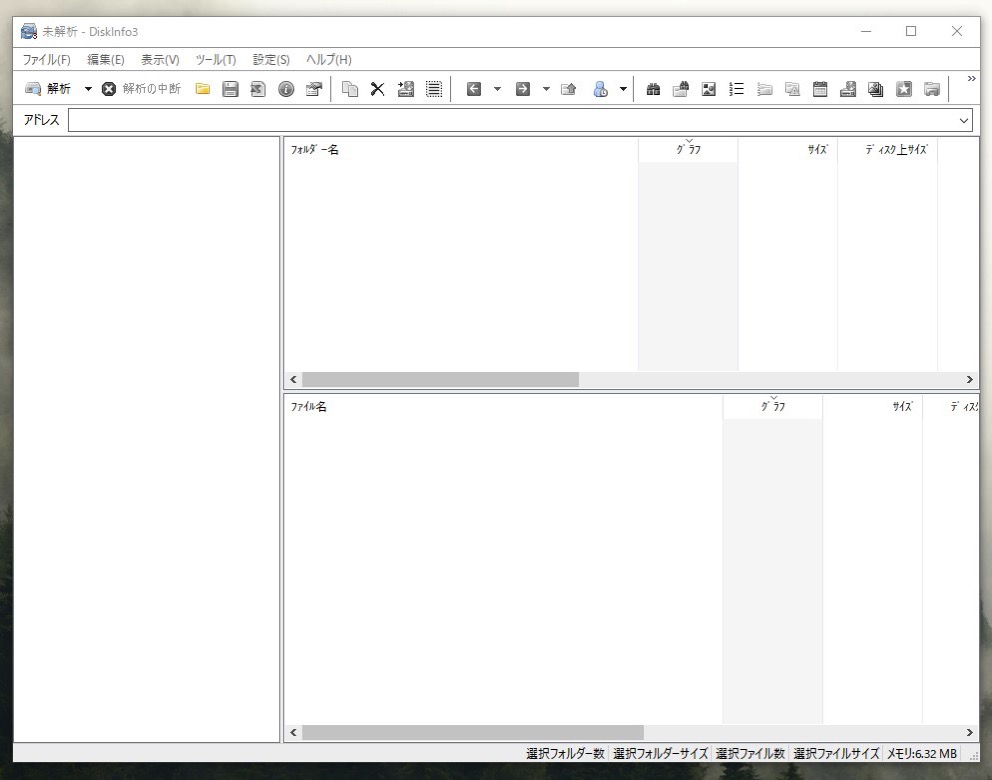992x780 pixels.
Task: Open the 解析 button dropdown arrow
Action: [x=87, y=89]
